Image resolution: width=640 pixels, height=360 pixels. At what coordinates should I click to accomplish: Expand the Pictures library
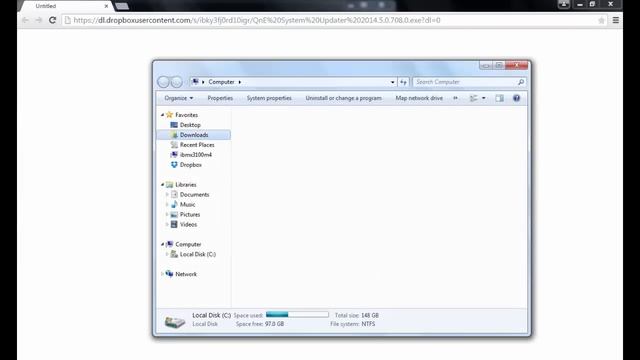[x=167, y=215]
